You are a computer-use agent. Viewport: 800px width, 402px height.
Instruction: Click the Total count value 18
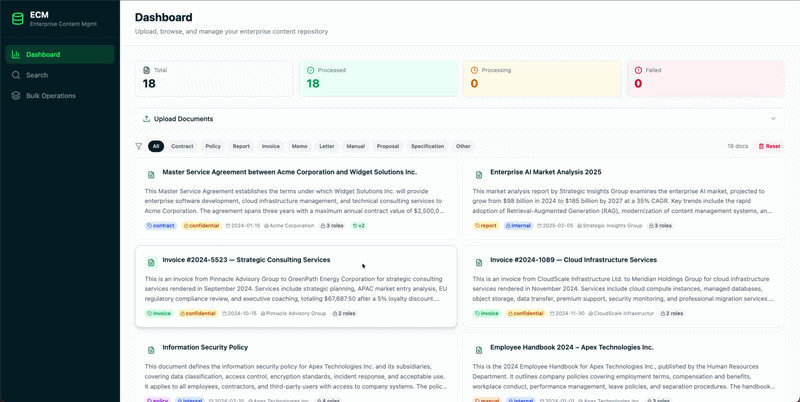point(149,84)
